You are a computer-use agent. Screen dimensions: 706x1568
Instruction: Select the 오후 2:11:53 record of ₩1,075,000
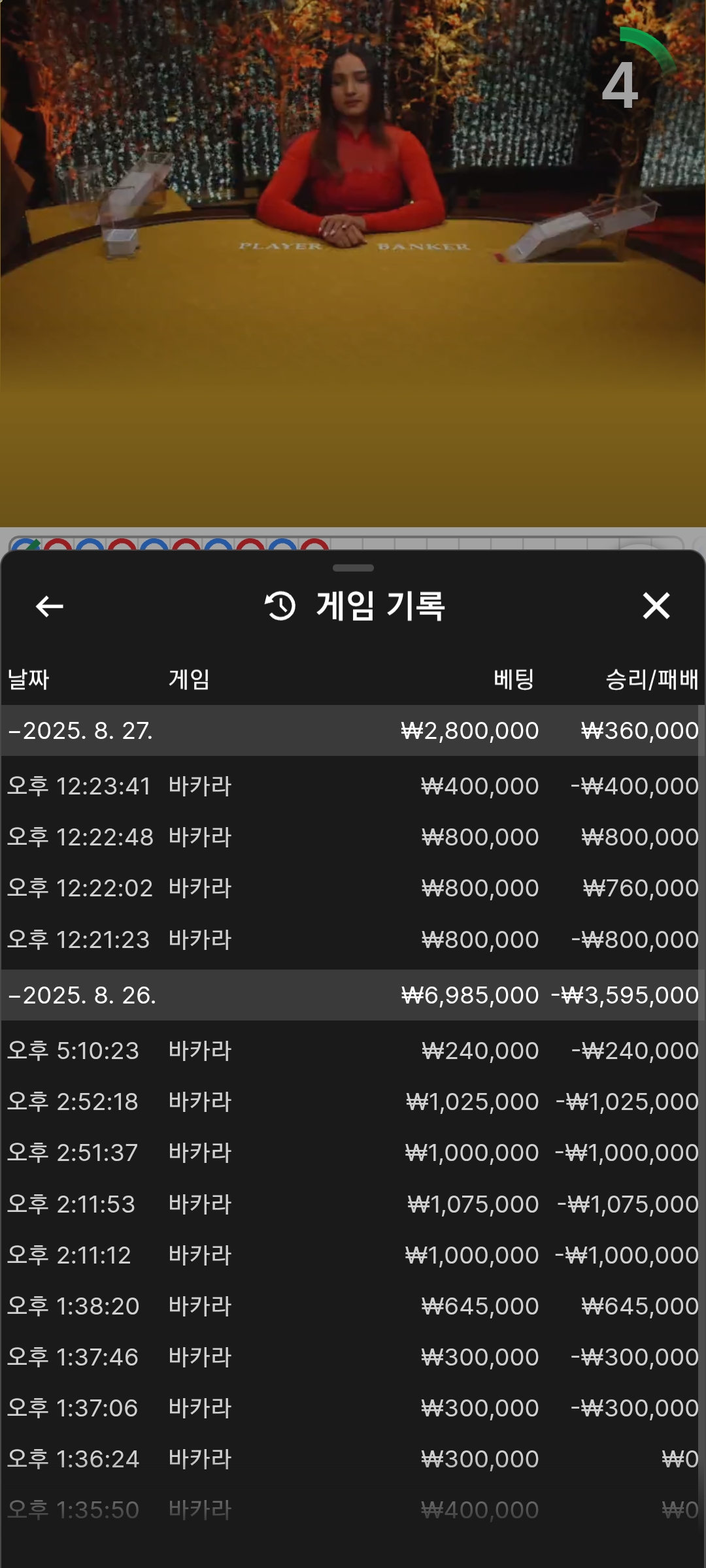(x=353, y=1204)
